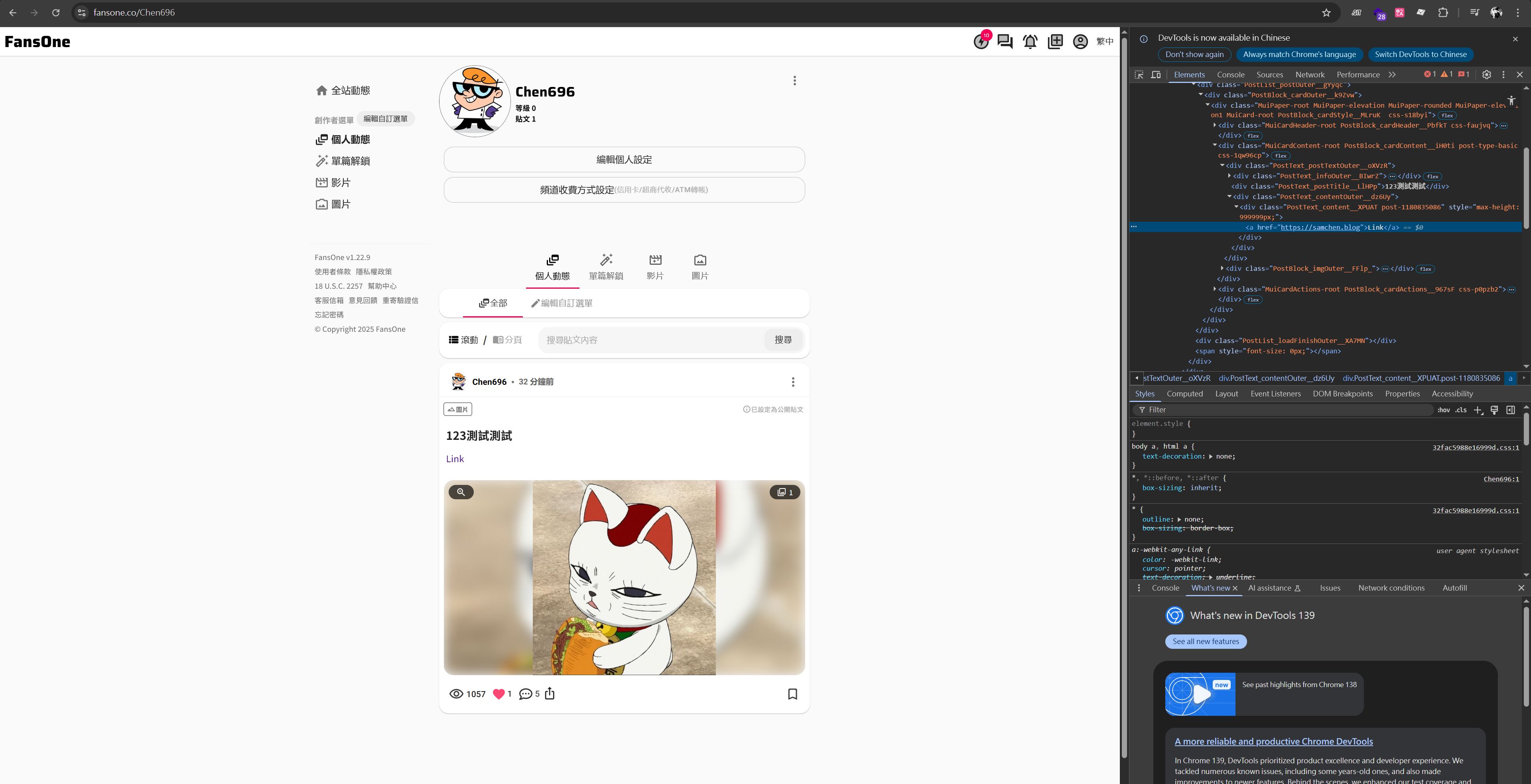The image size is (1531, 784).
Task: Click the create new post plus icon
Action: [x=1055, y=41]
